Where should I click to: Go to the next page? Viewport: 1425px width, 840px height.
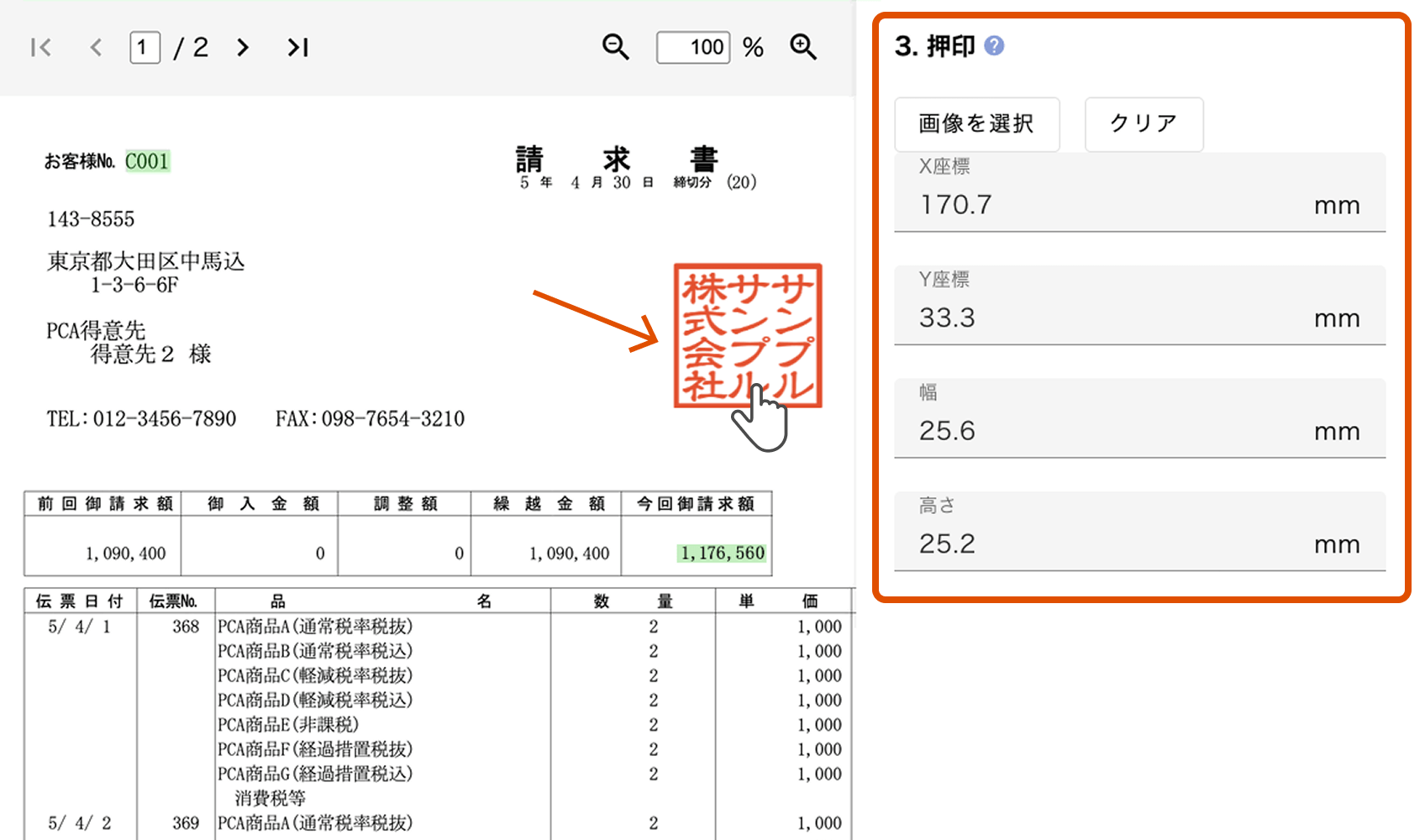pyautogui.click(x=243, y=48)
